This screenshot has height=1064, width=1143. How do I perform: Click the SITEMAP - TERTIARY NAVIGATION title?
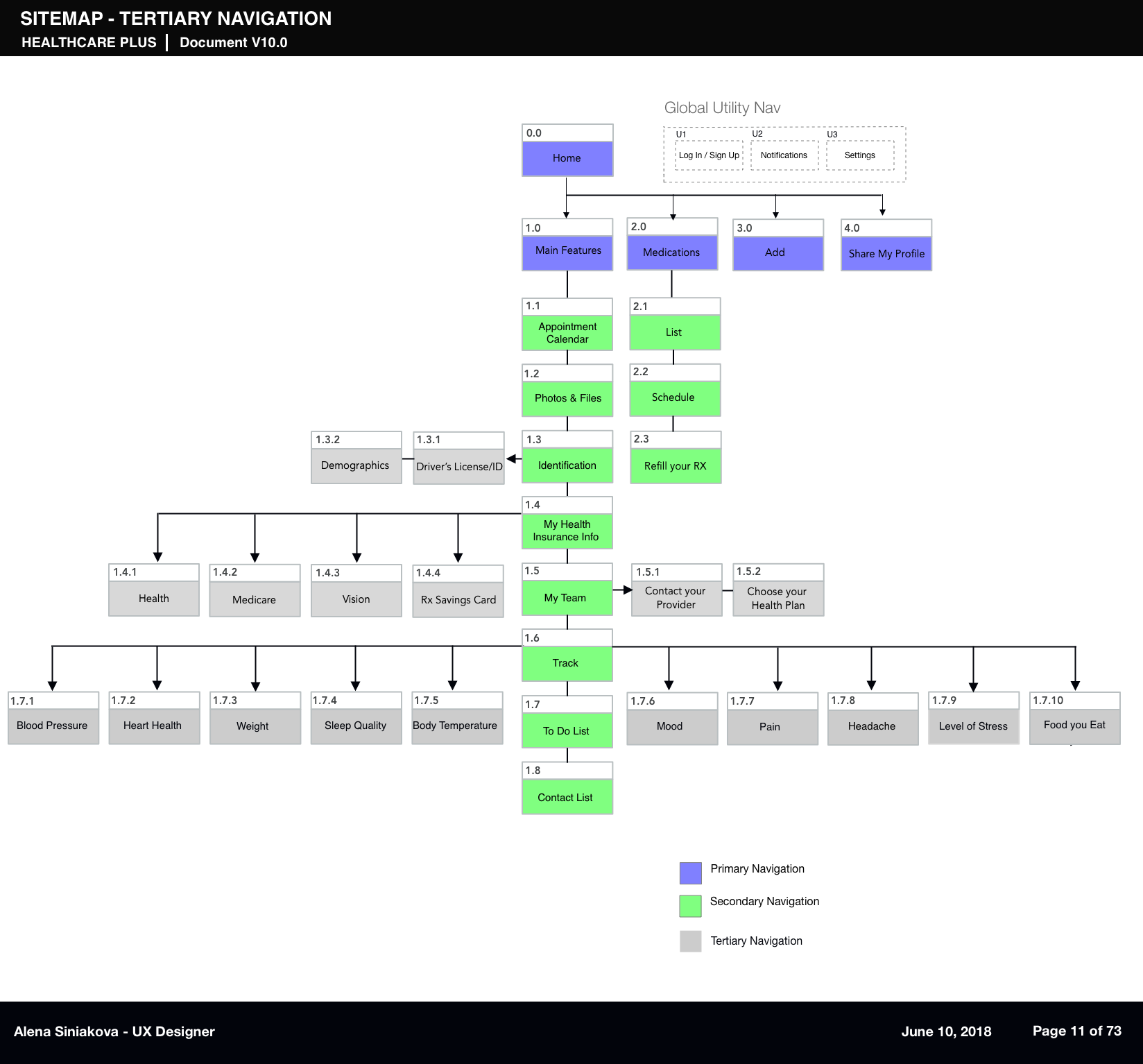point(176,19)
